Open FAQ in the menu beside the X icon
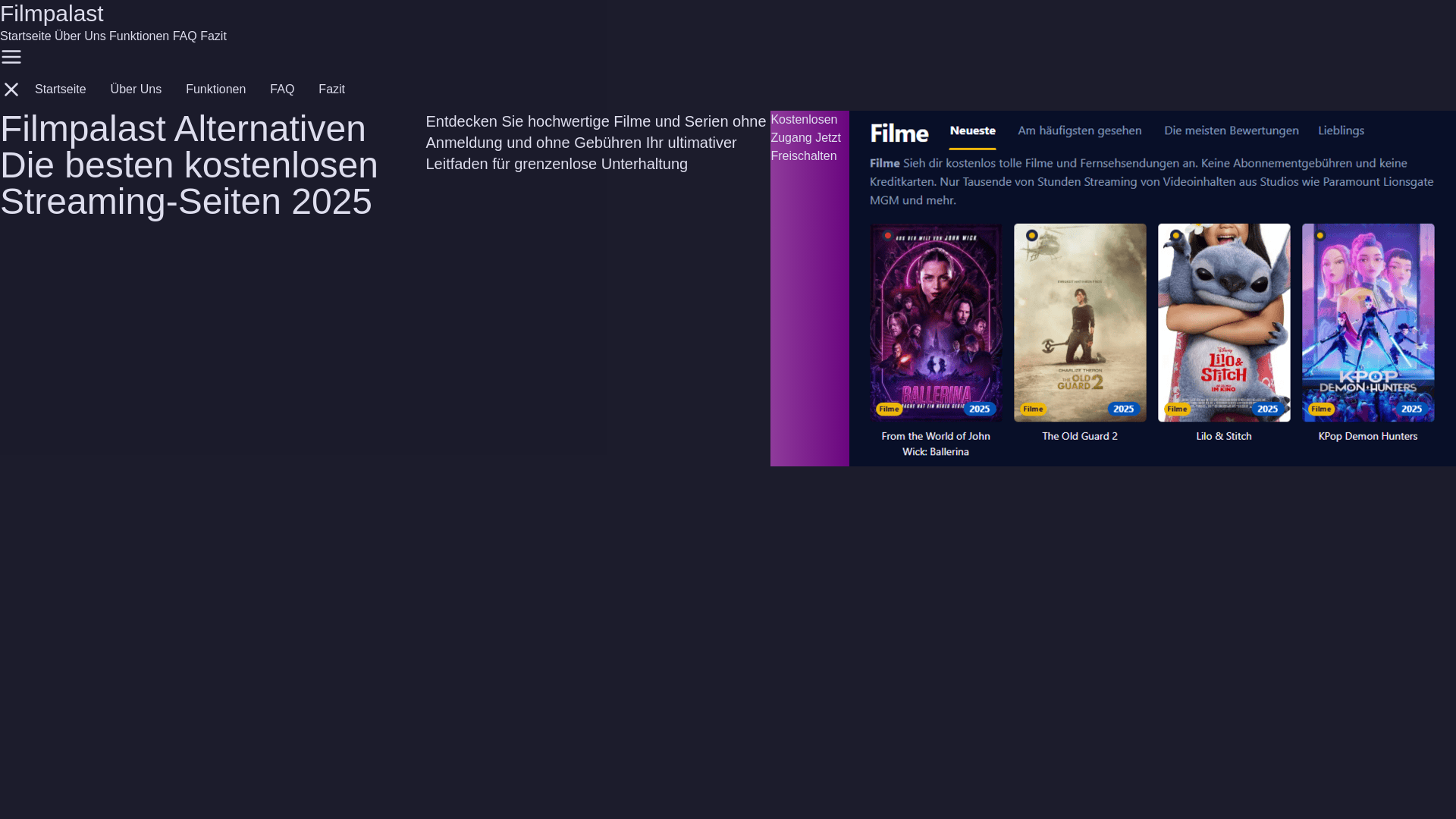Image resolution: width=1456 pixels, height=819 pixels. (x=282, y=89)
